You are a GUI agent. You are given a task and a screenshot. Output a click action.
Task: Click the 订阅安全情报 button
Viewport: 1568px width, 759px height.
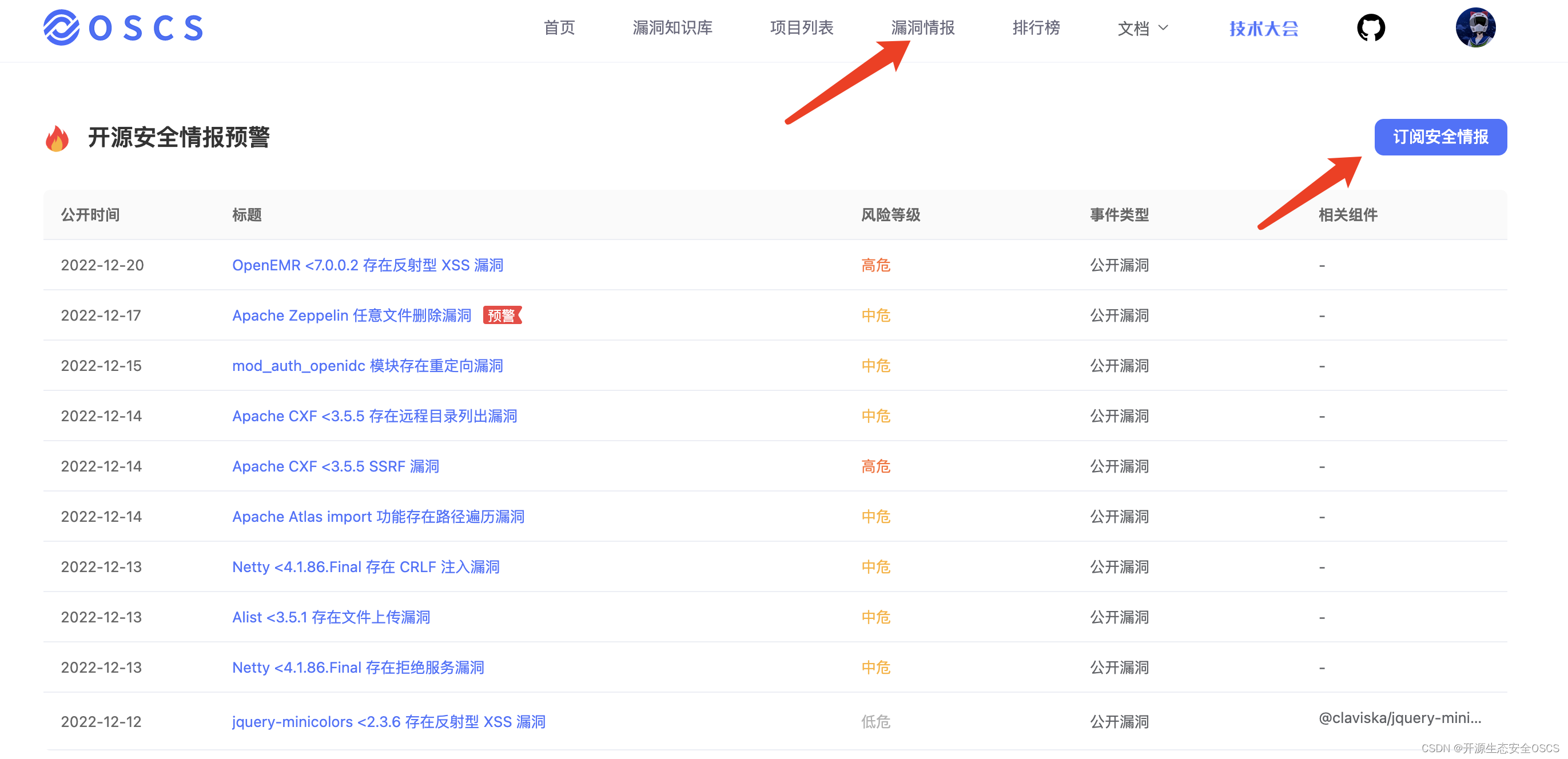coord(1440,137)
